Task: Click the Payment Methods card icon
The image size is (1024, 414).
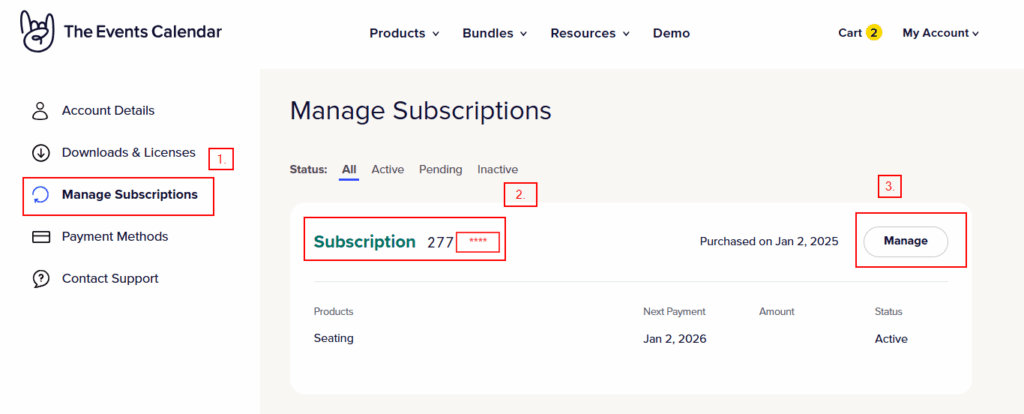Action: 41,237
